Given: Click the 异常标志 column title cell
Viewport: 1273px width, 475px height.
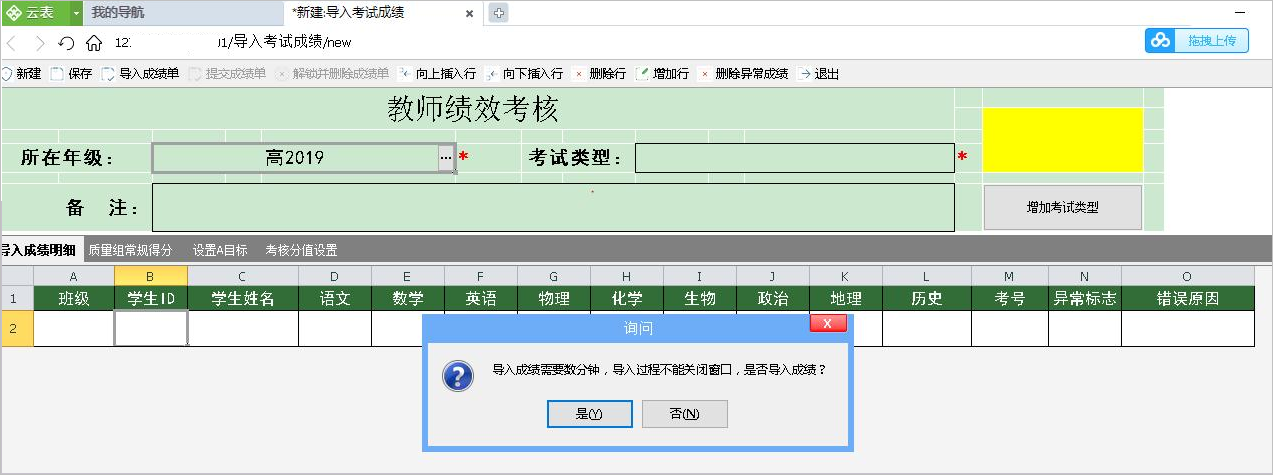Looking at the screenshot, I should click(x=1085, y=298).
